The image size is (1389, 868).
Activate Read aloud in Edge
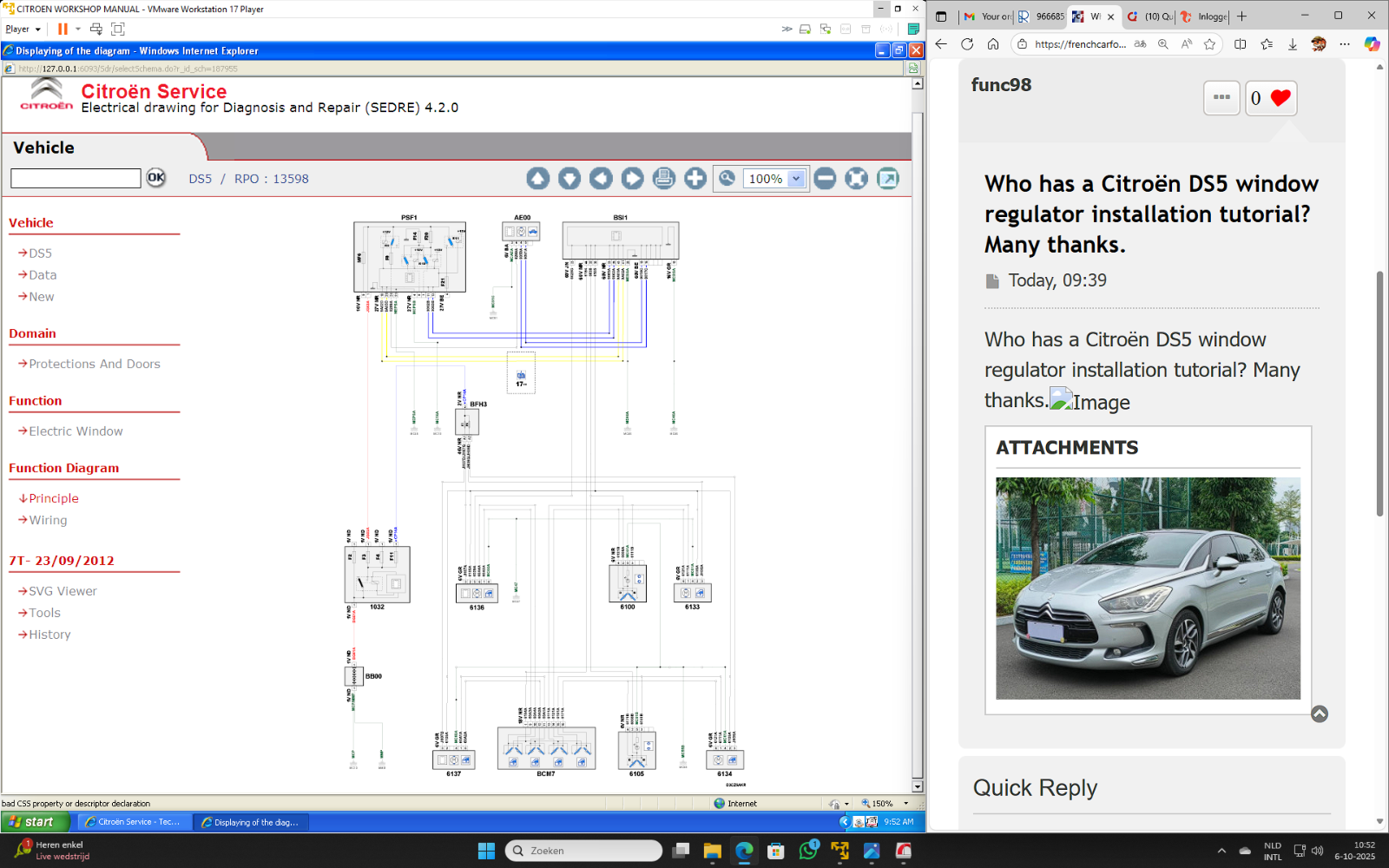1187,44
